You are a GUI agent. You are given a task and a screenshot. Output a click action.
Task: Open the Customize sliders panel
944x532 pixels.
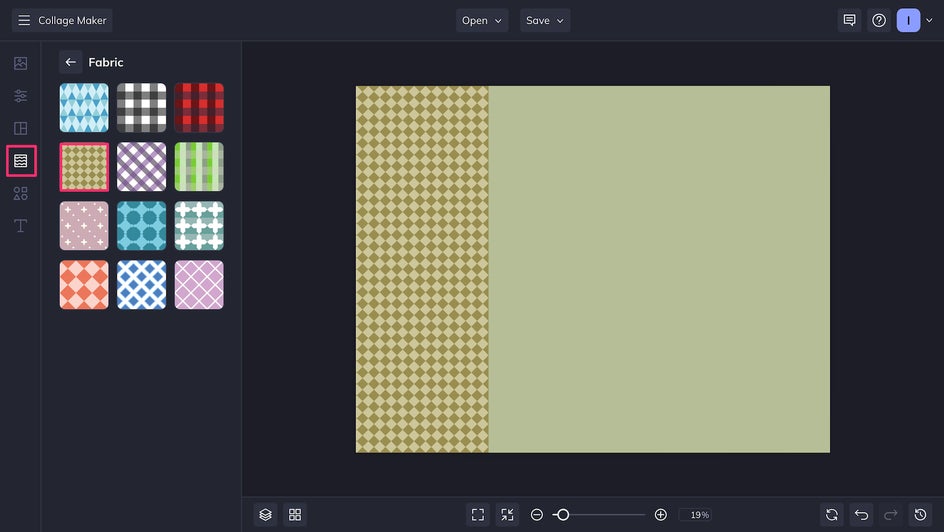pos(20,96)
